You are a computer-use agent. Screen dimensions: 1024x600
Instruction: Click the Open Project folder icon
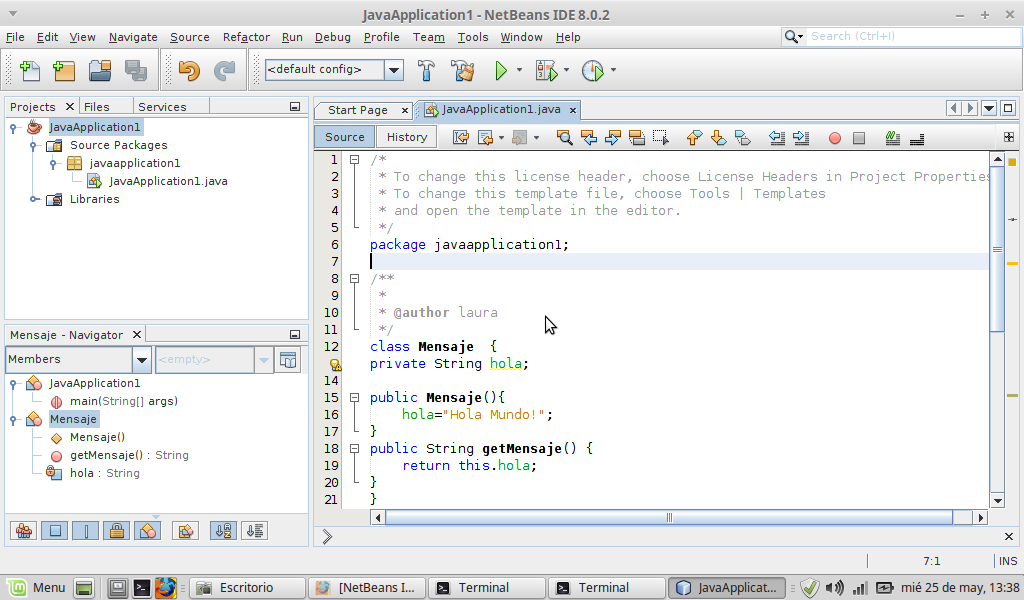pos(99,71)
